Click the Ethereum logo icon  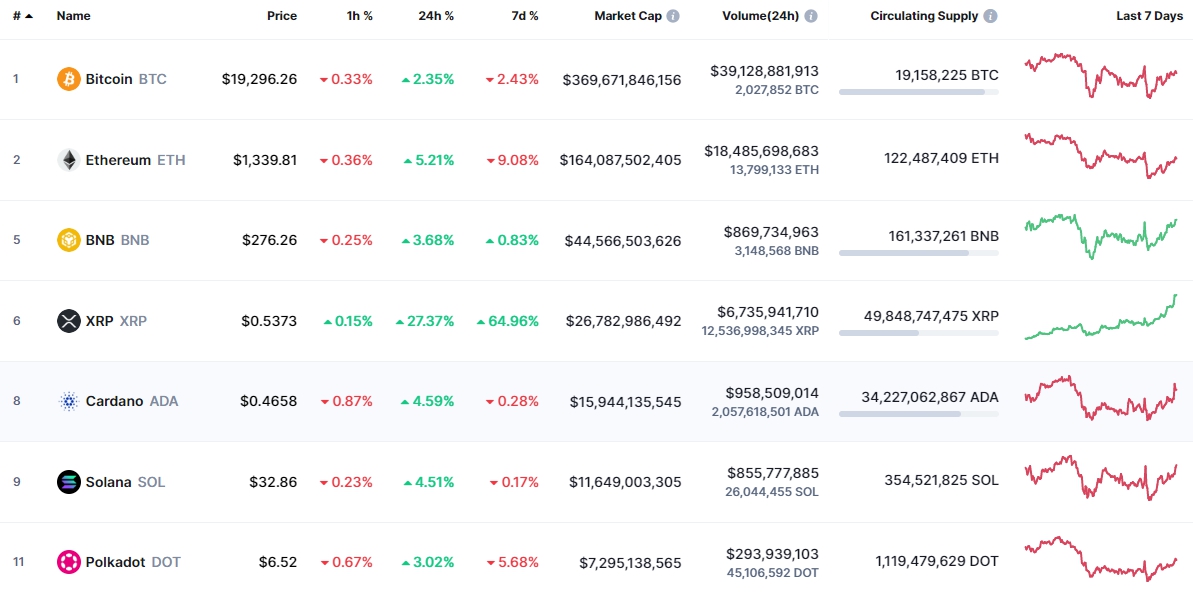68,160
